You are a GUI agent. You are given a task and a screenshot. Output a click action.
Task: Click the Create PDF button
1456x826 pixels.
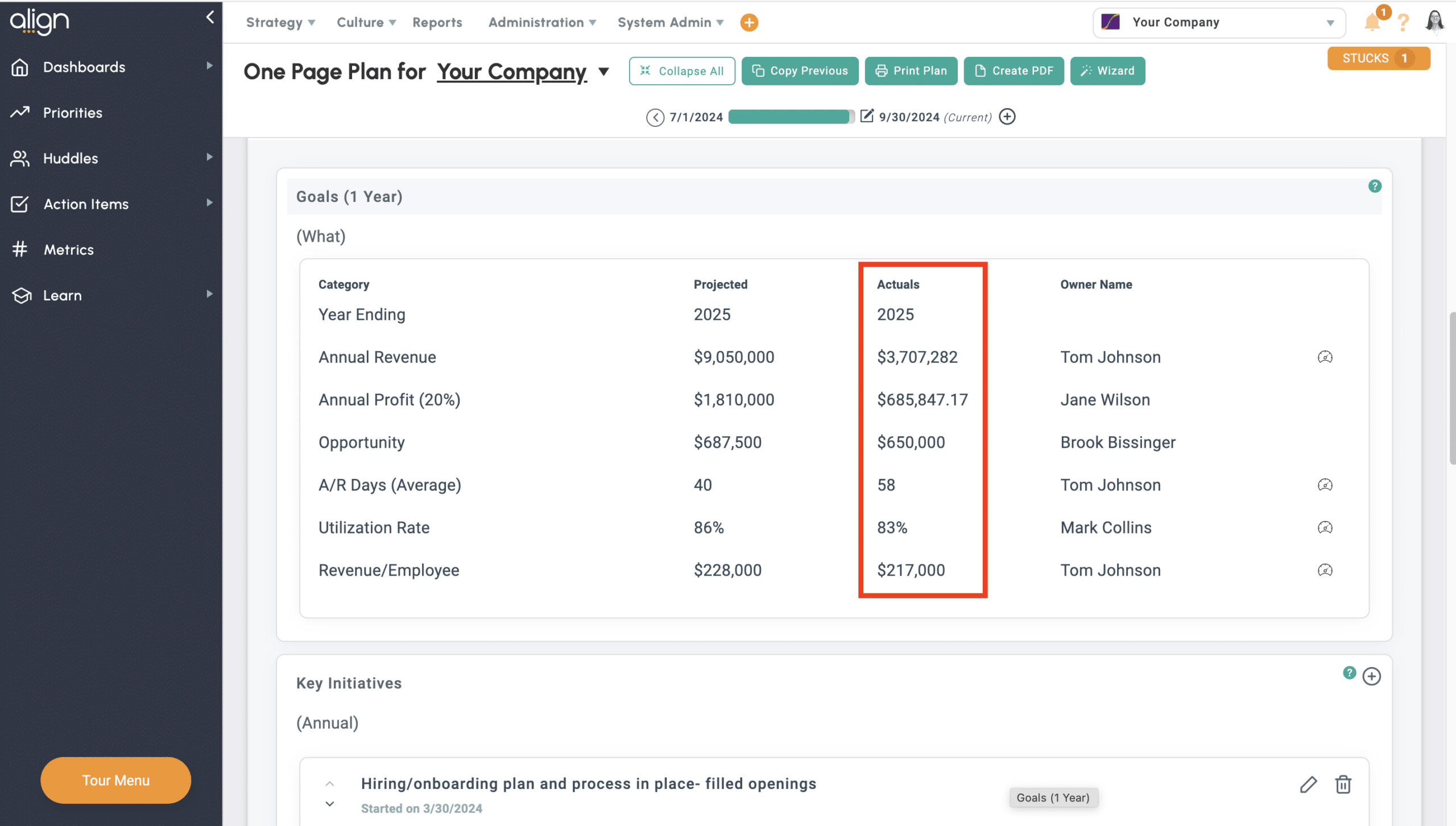click(x=1014, y=71)
